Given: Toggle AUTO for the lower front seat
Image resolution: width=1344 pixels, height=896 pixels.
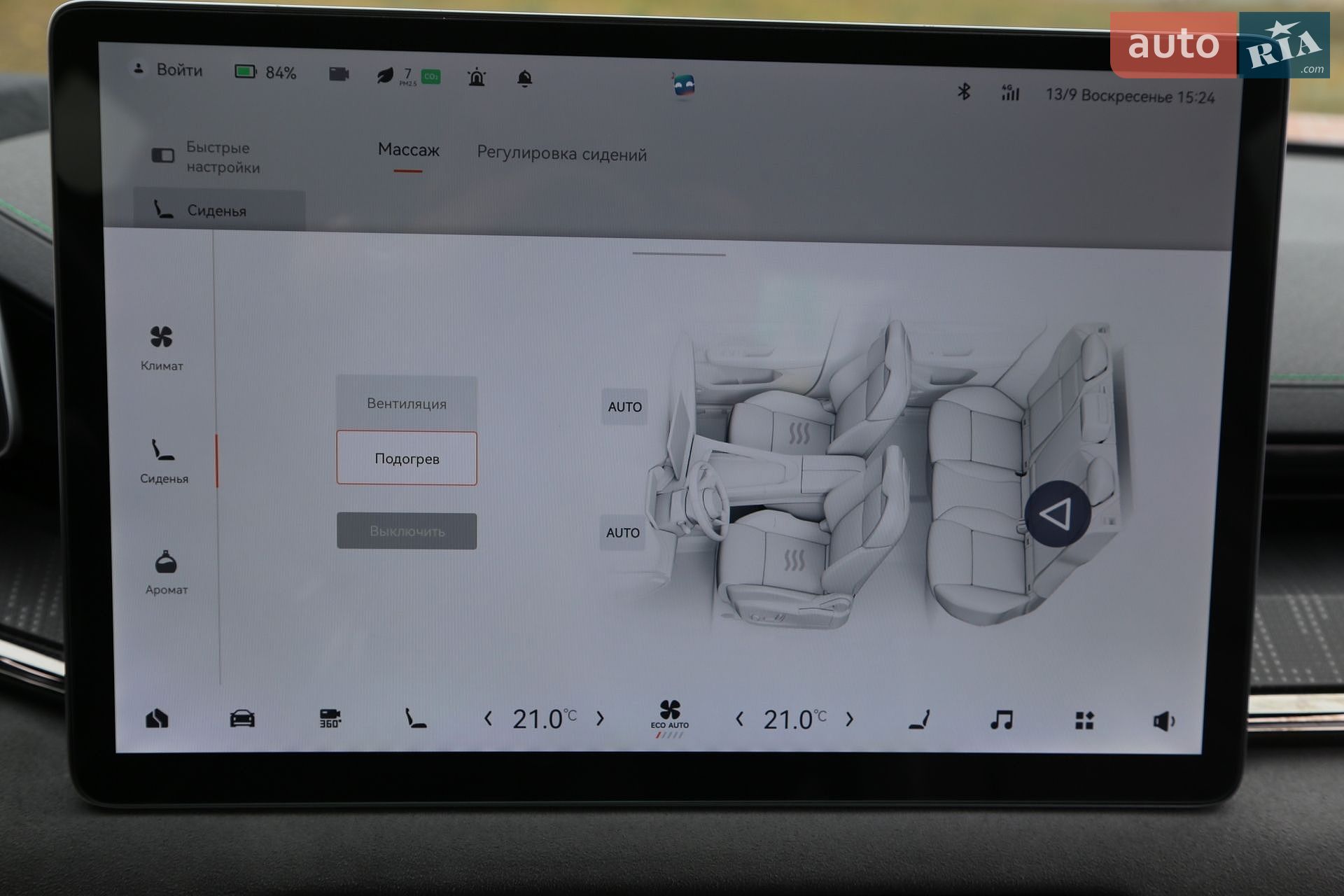Looking at the screenshot, I should [622, 533].
